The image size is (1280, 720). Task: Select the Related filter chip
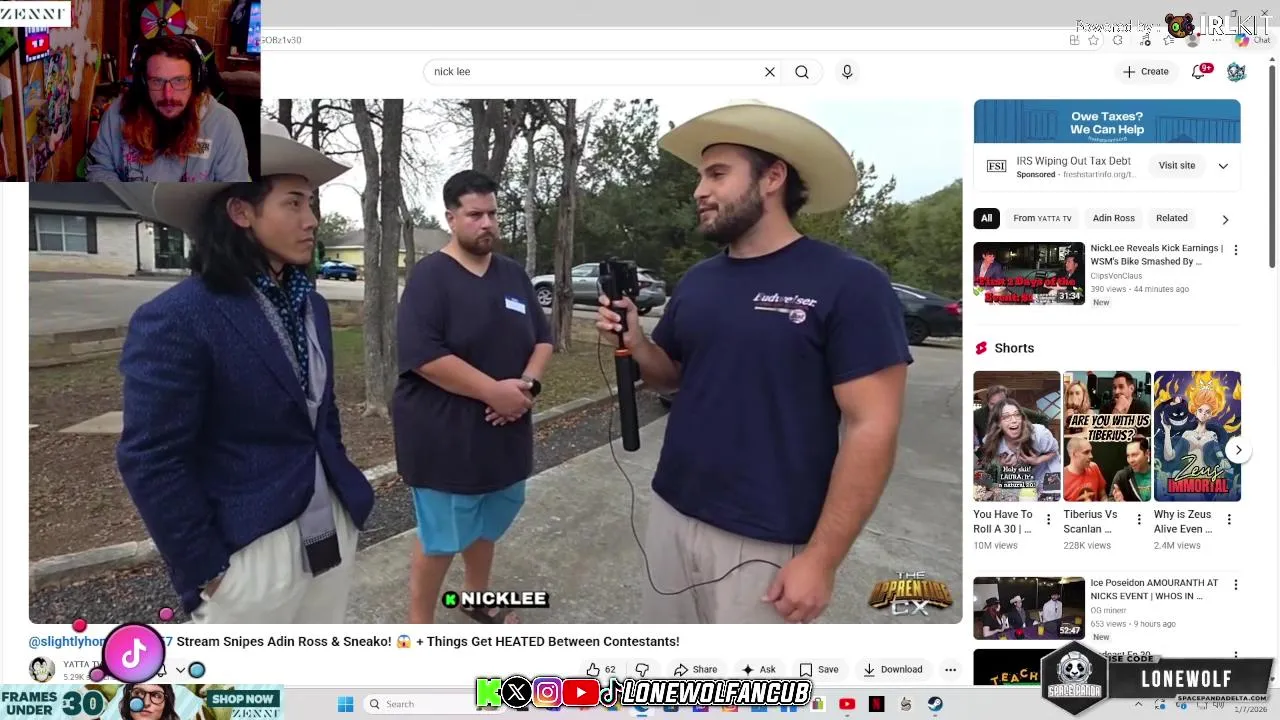pos(1172,218)
